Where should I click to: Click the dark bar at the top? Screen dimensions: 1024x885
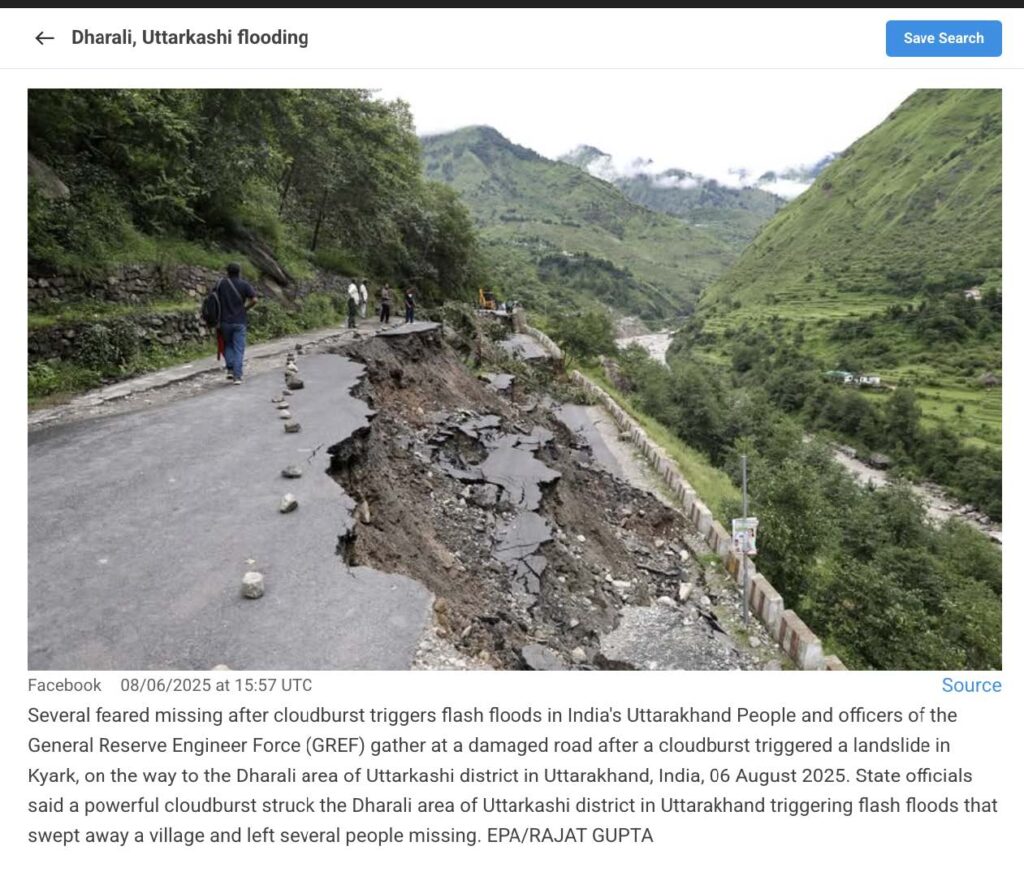click(x=512, y=4)
